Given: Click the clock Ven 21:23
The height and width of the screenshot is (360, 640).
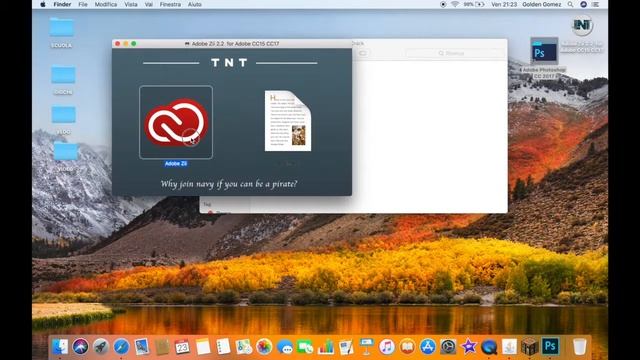Looking at the screenshot, I should (x=504, y=4).
